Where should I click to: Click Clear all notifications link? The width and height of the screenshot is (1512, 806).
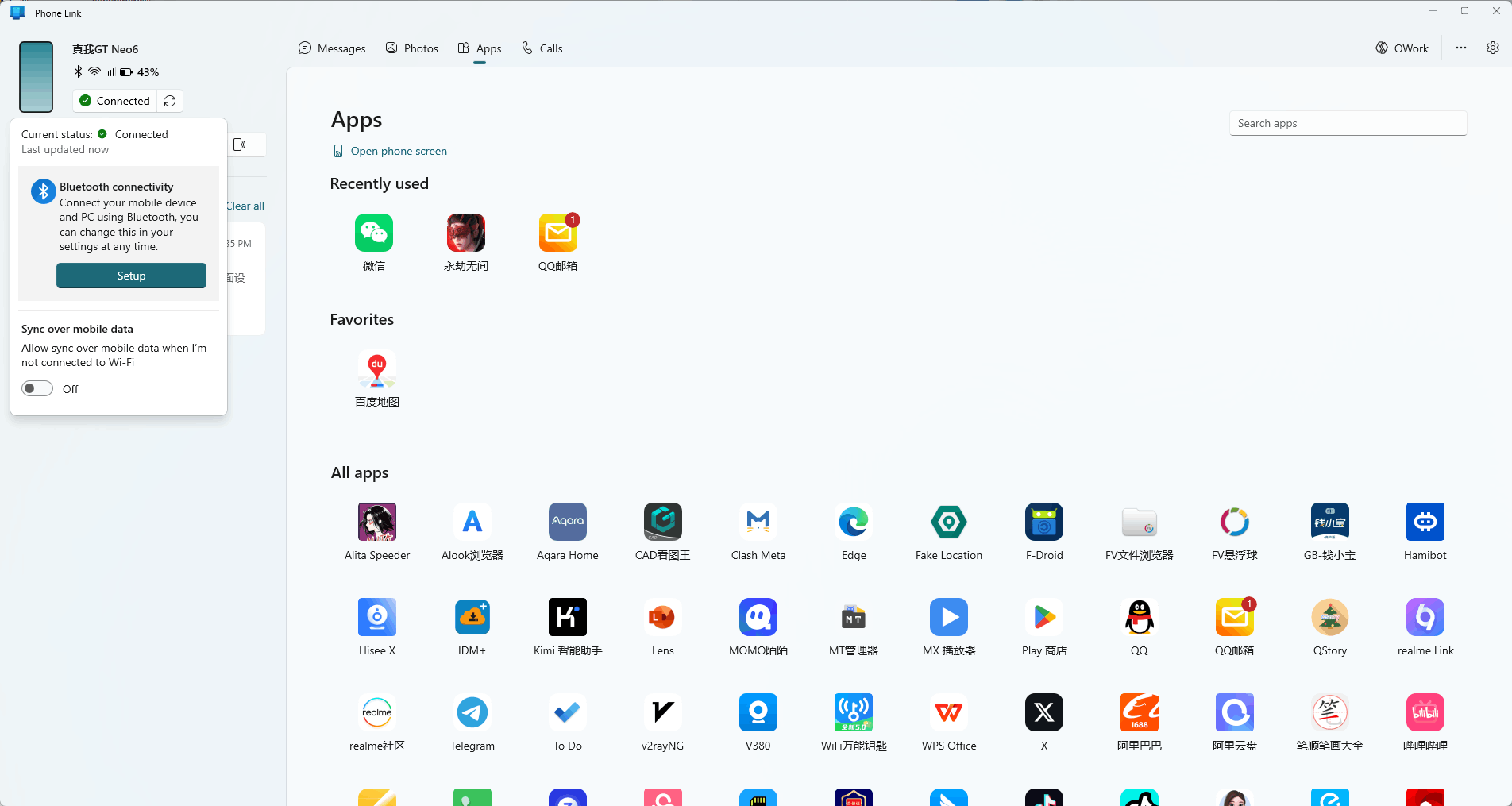pyautogui.click(x=245, y=206)
